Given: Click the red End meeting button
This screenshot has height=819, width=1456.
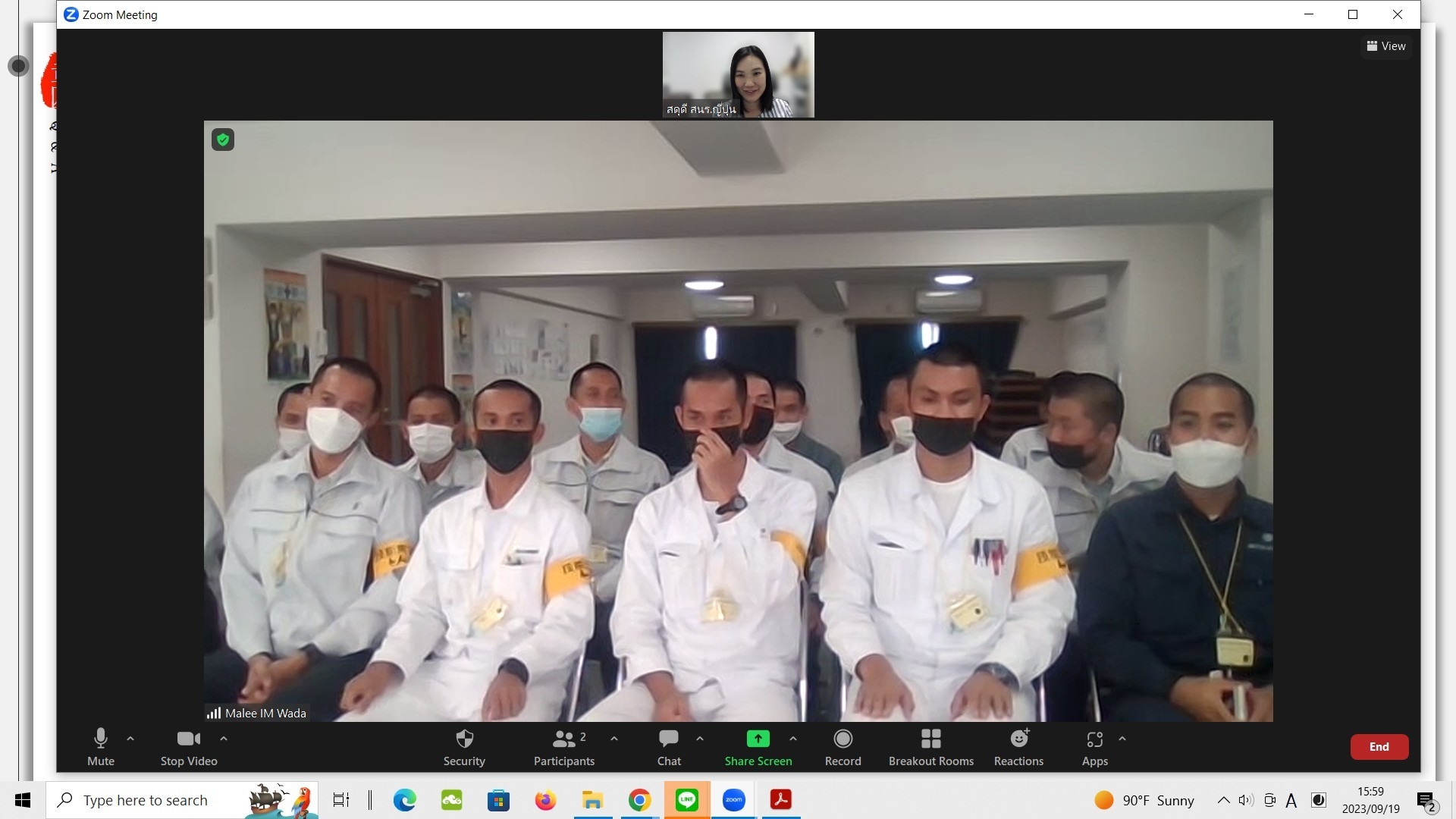Looking at the screenshot, I should (1379, 747).
